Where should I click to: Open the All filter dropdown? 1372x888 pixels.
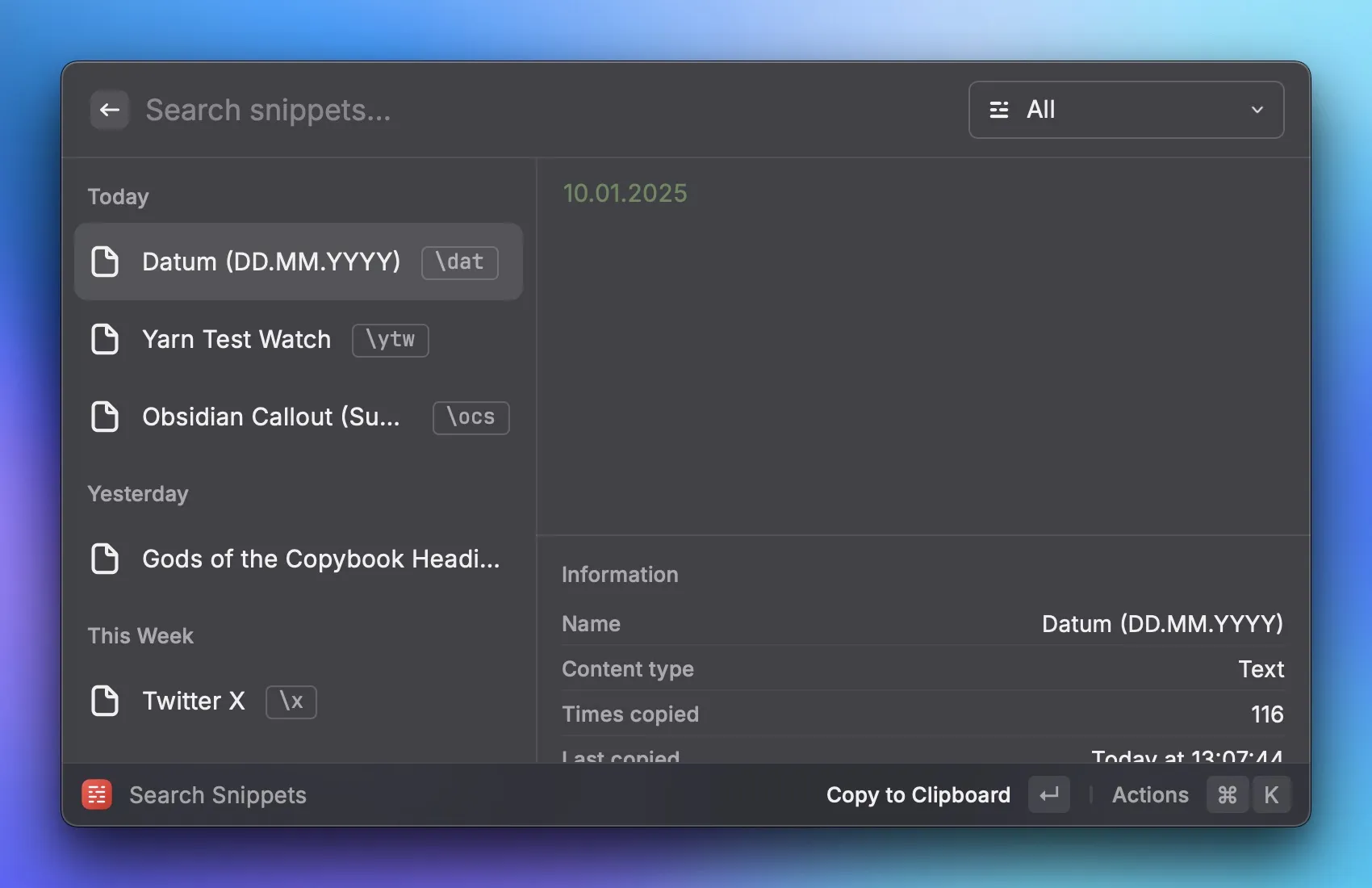tap(1125, 110)
